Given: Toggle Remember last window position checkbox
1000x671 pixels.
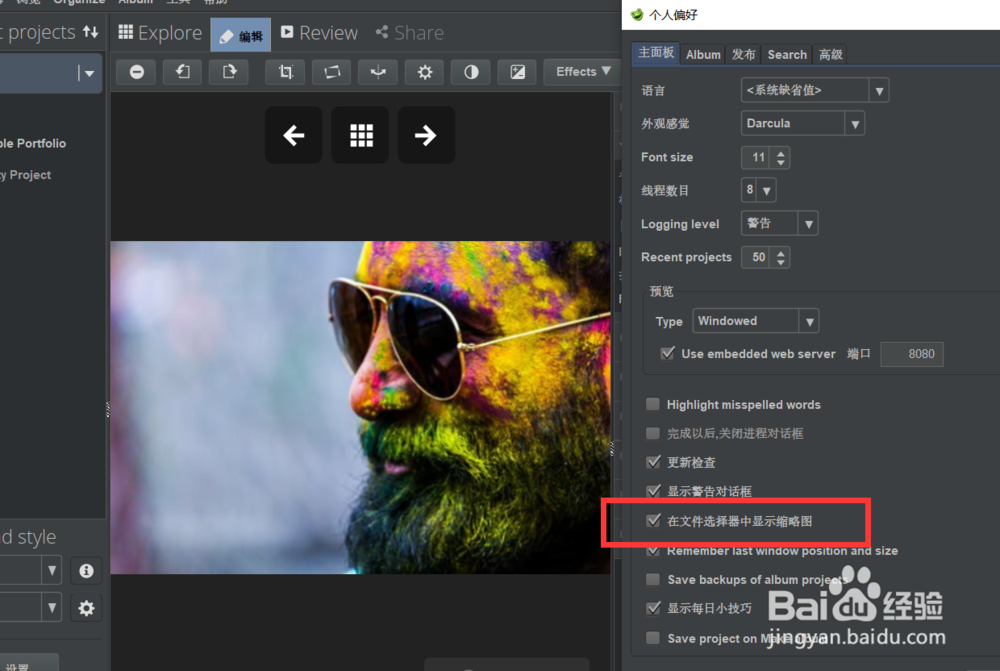Looking at the screenshot, I should (x=653, y=550).
